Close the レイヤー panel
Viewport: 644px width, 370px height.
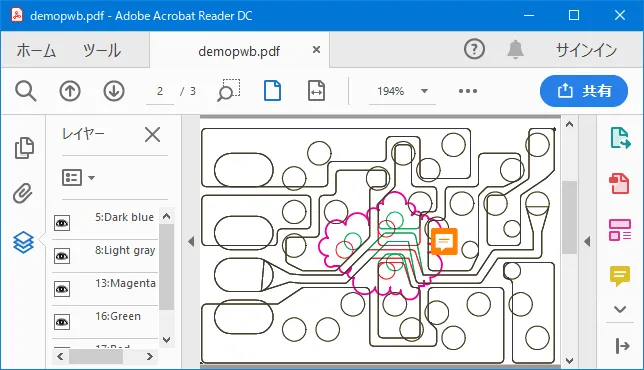pos(152,134)
